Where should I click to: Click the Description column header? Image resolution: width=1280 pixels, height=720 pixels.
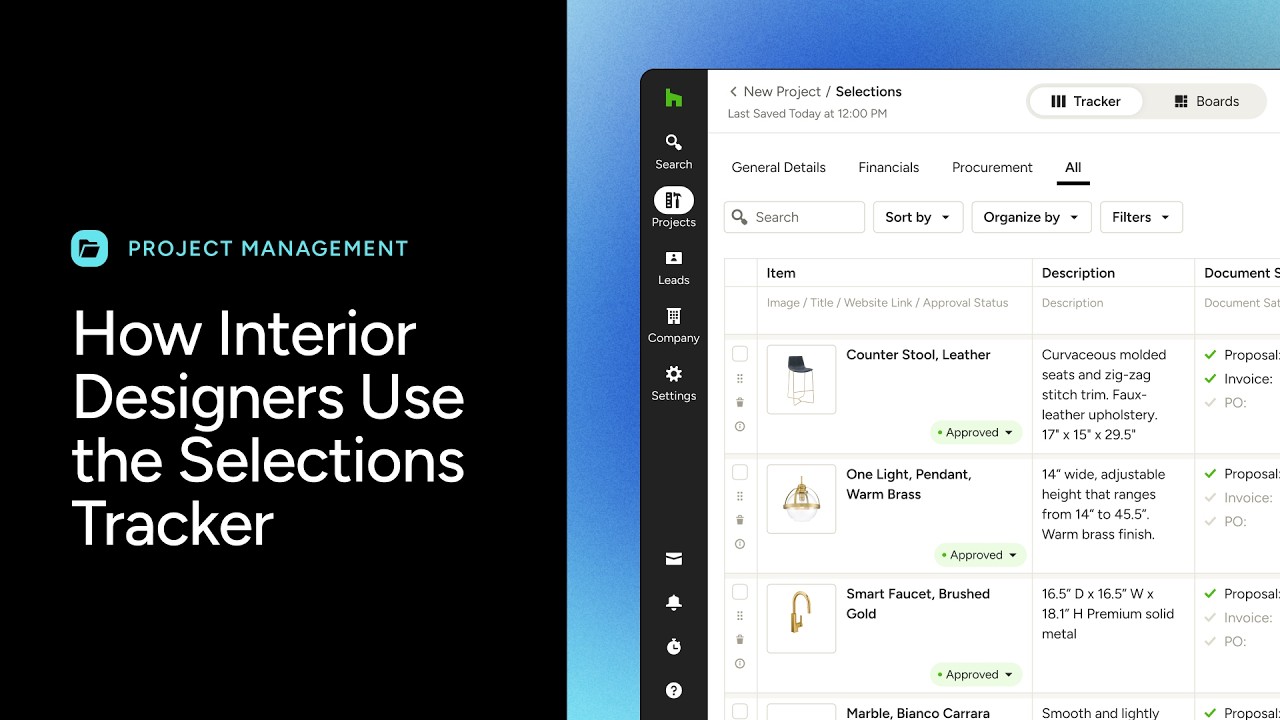coord(1078,272)
